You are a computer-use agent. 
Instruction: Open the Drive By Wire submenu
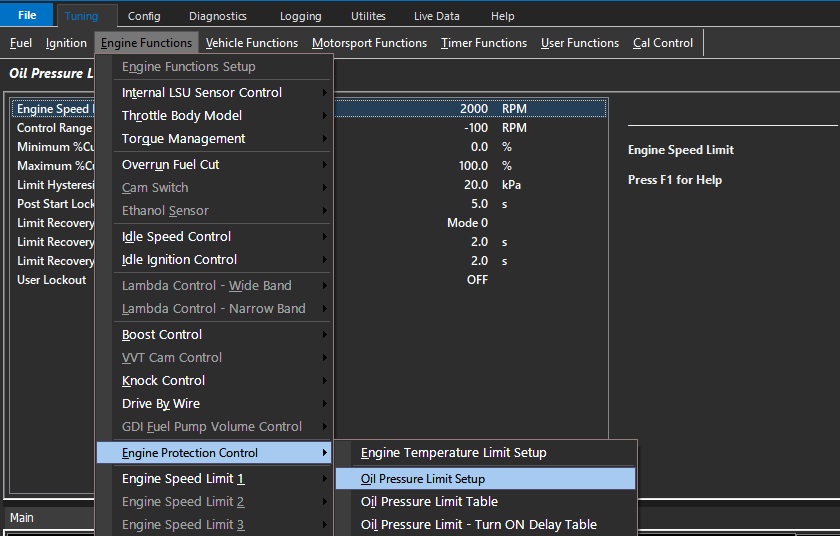[x=161, y=404]
